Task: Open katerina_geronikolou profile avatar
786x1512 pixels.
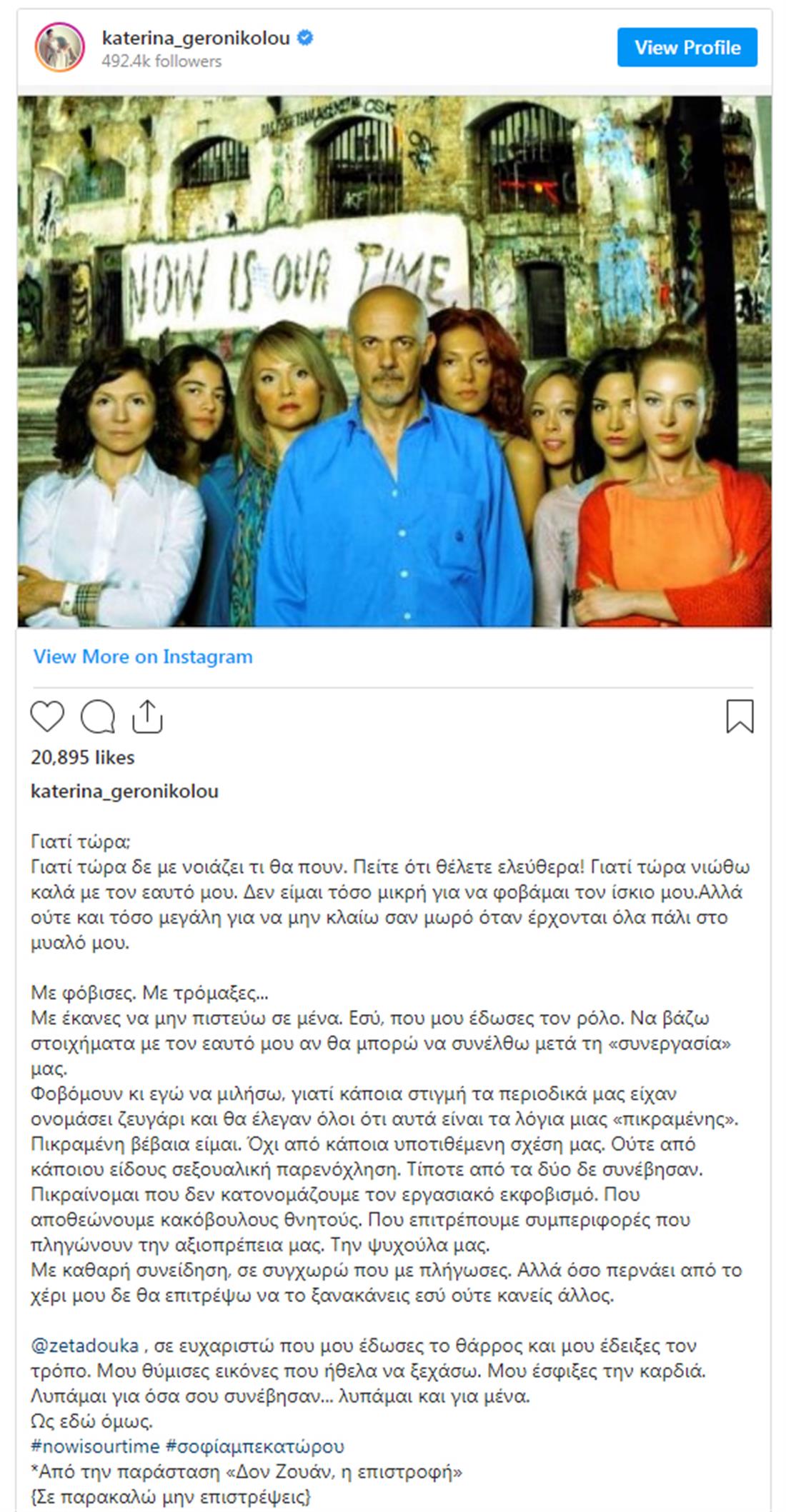Action: tap(60, 48)
